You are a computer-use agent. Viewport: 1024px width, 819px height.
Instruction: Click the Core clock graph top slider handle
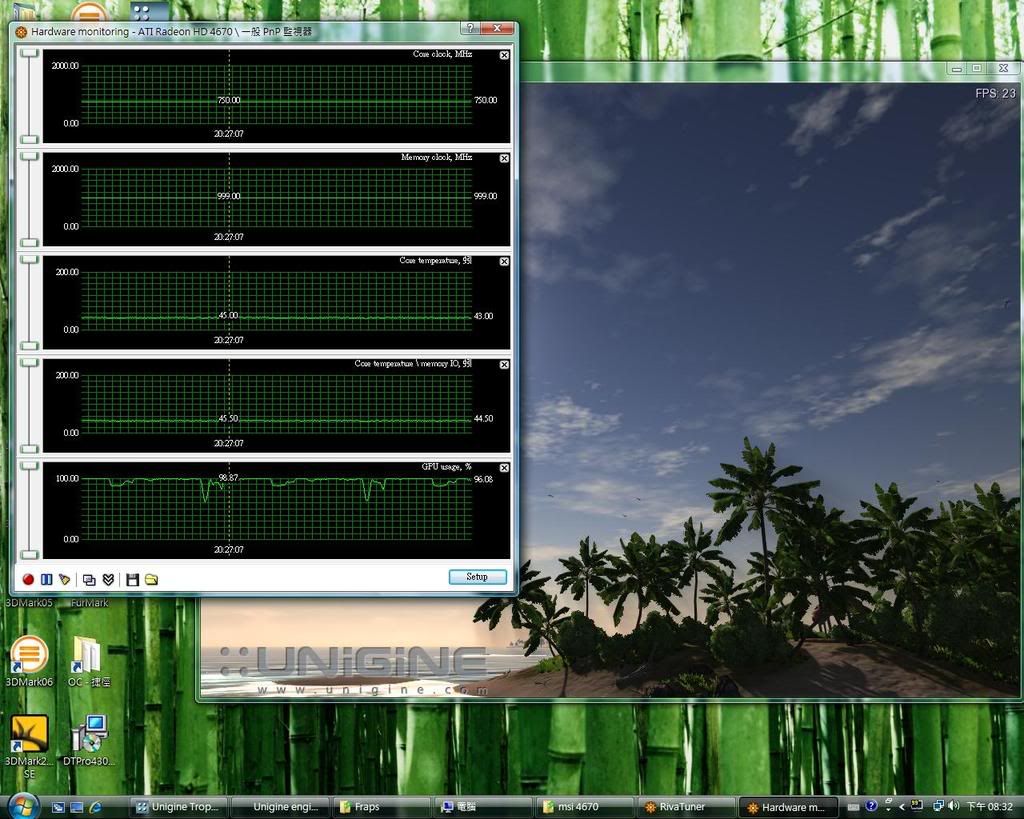[29, 53]
